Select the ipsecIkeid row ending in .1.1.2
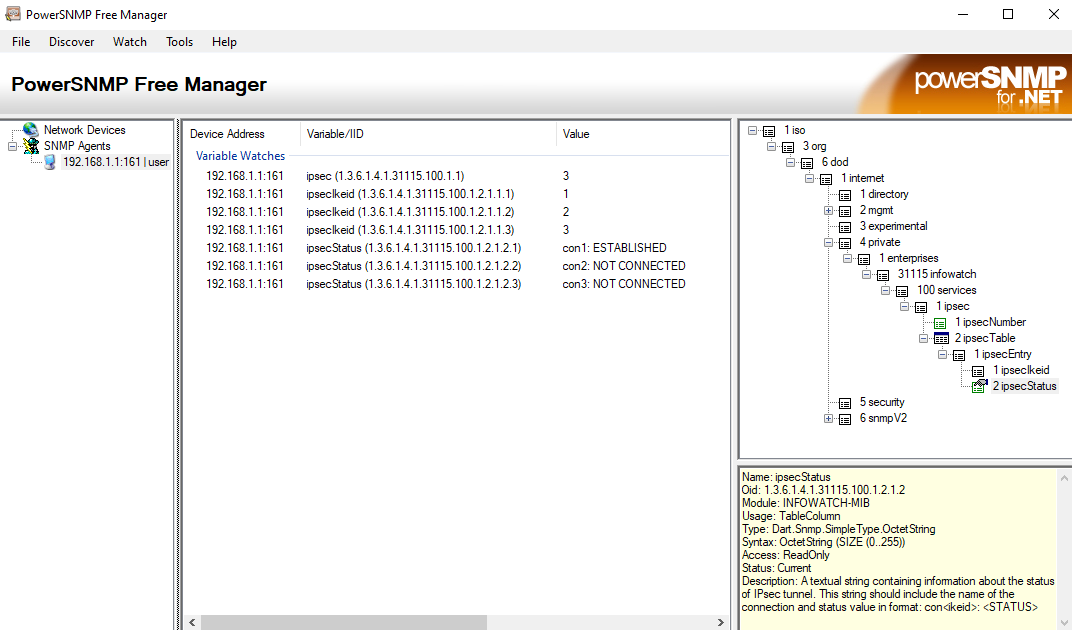 (x=455, y=212)
